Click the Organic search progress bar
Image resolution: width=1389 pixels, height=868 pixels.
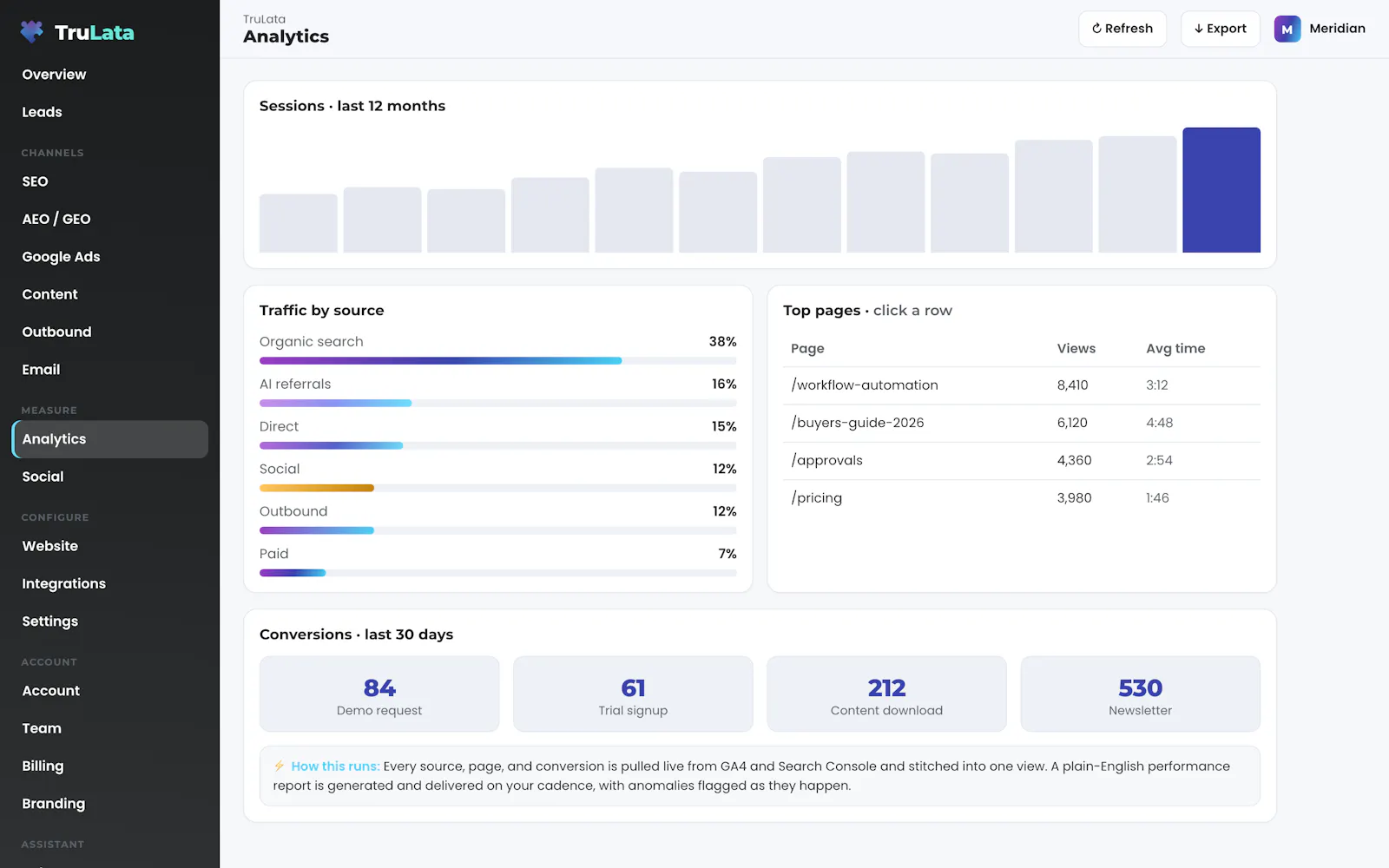(497, 360)
